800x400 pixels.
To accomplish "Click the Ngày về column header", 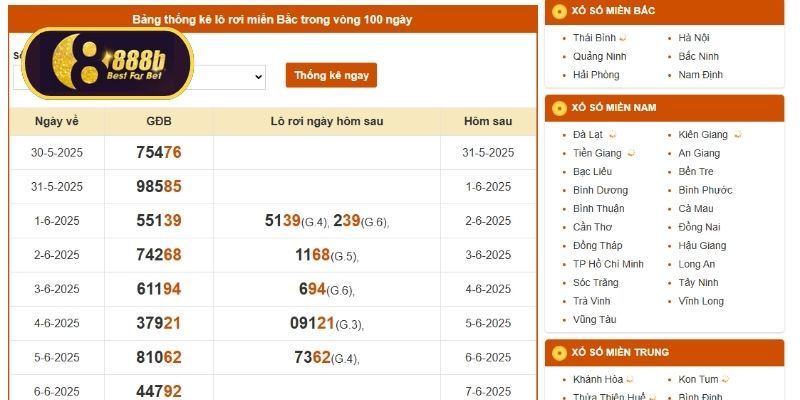I will pyautogui.click(x=56, y=121).
